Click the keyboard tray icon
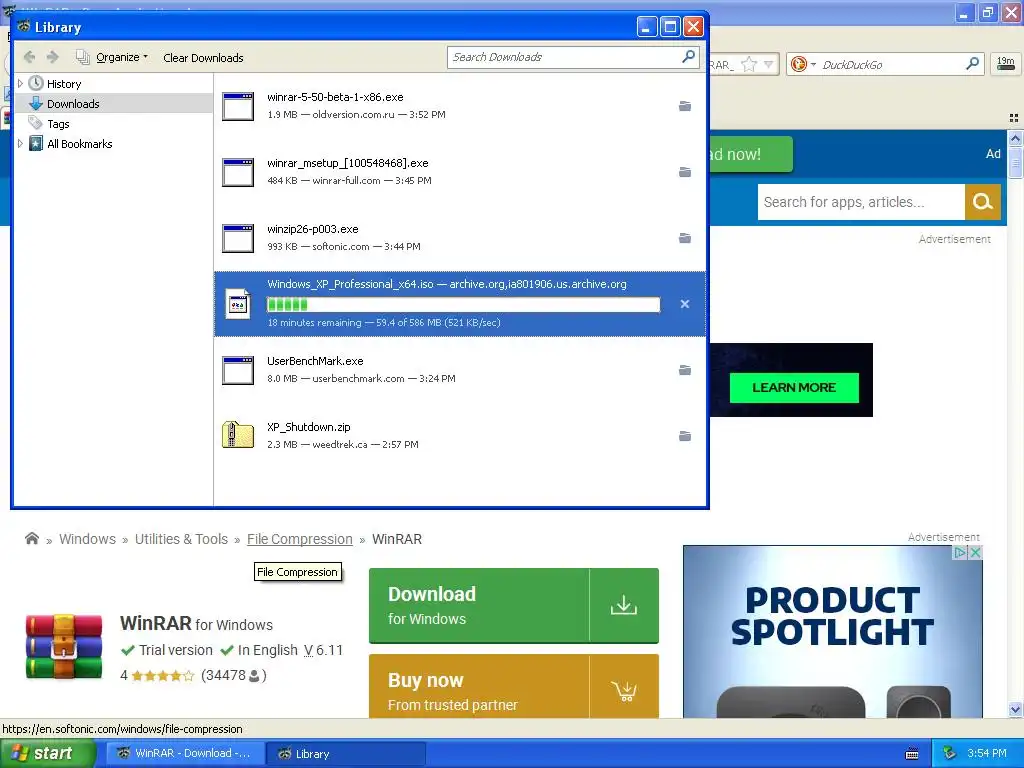 coord(912,754)
